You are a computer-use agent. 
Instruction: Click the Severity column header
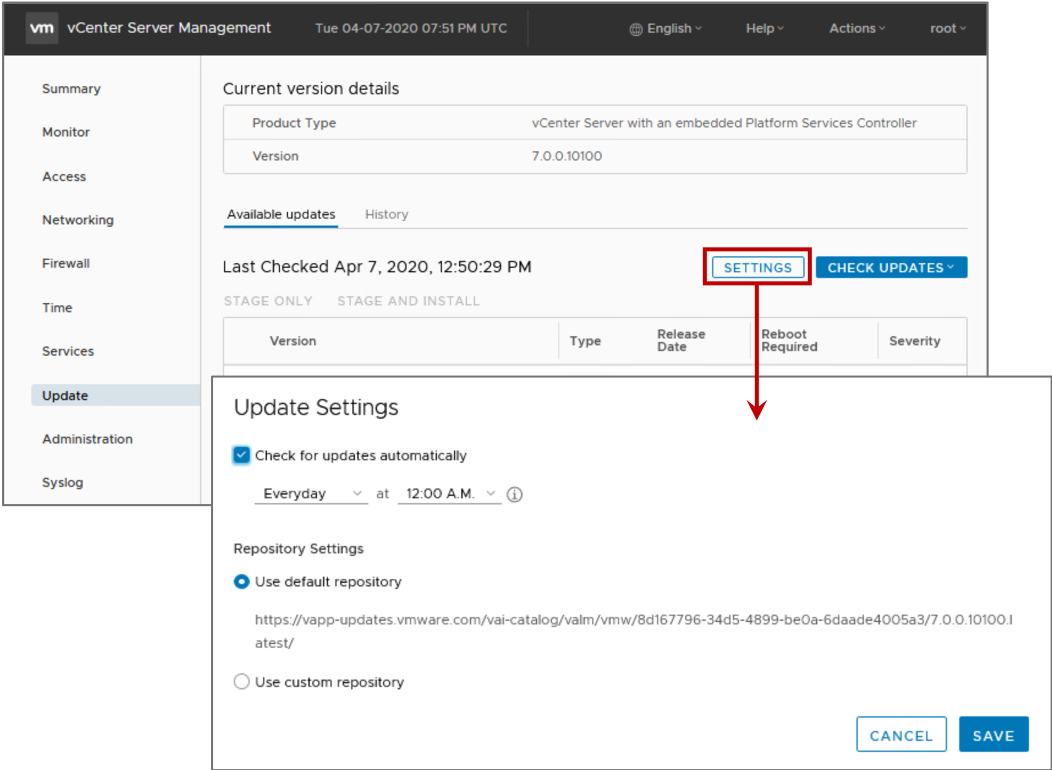914,341
